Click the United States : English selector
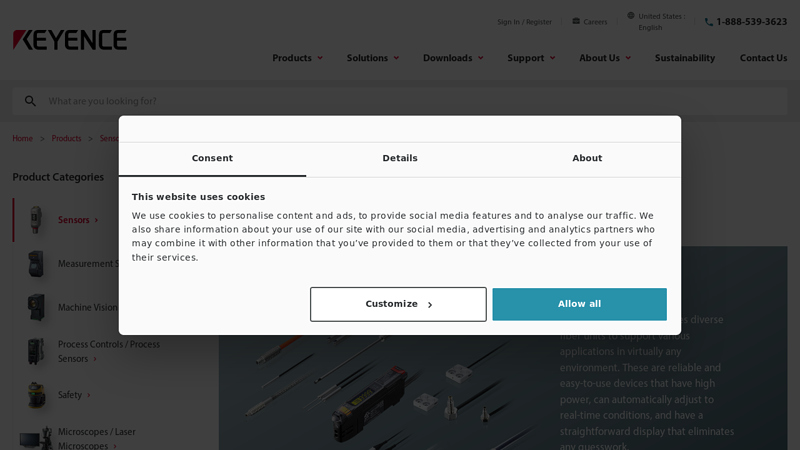Screen dimensions: 800x450 [x=662, y=22]
